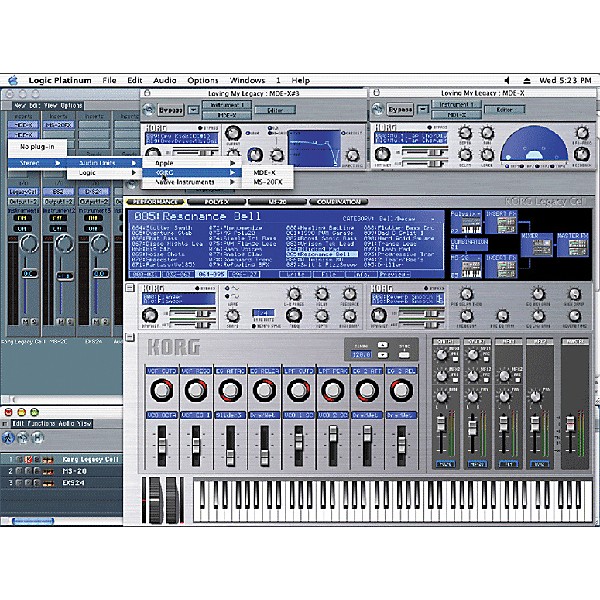Collapse the Korg performance panel with minus button
Screen dimensions: 600x600
click(130, 337)
